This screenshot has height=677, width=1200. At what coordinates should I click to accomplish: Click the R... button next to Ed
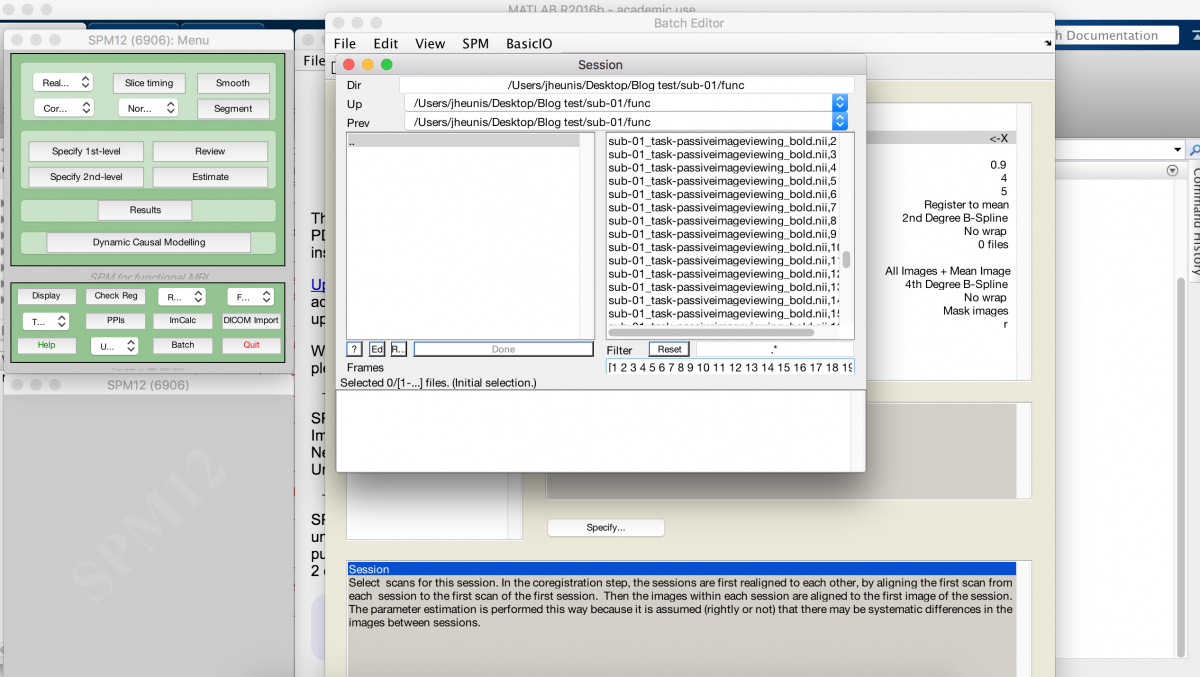pyautogui.click(x=398, y=349)
